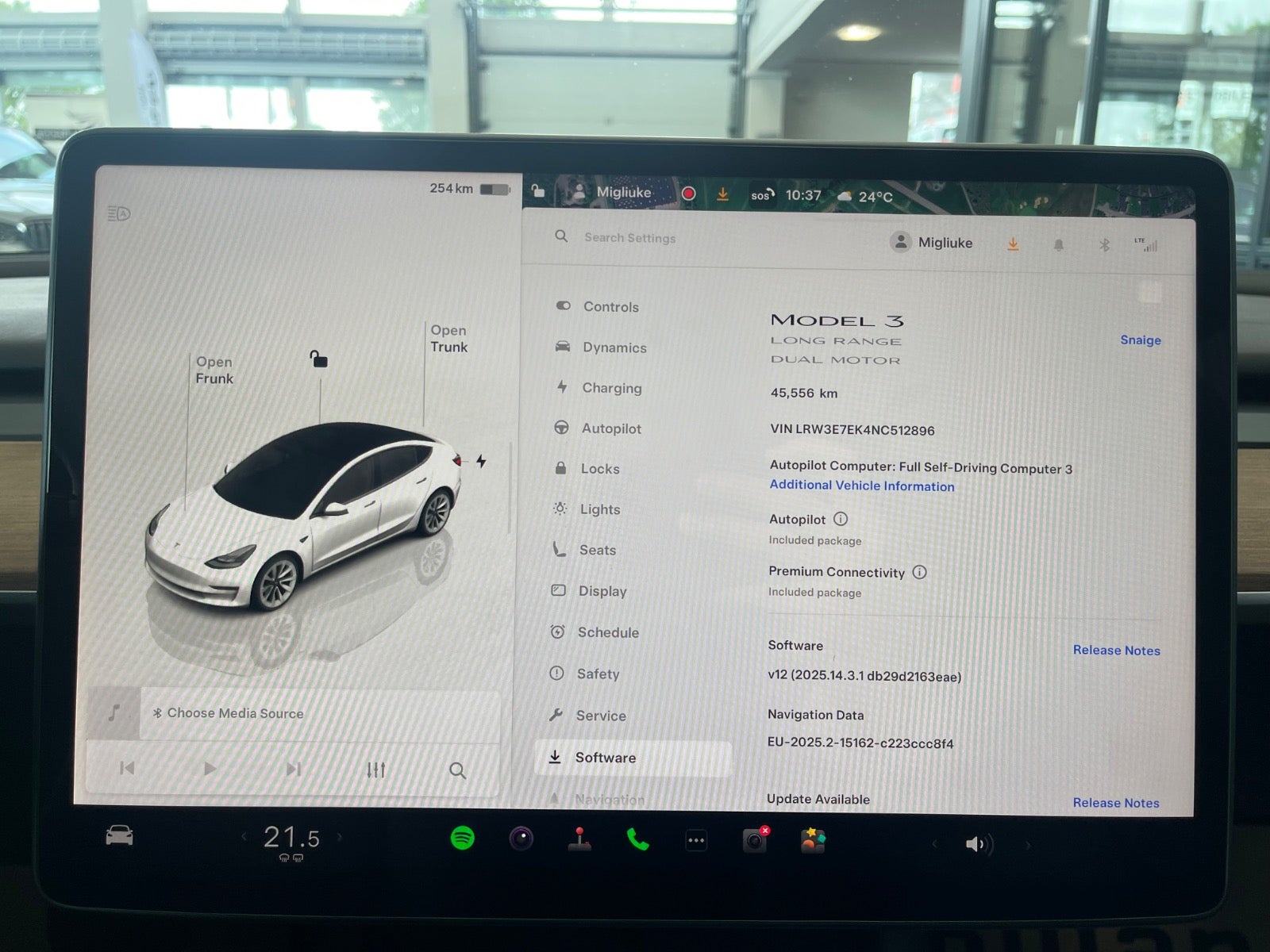Image resolution: width=1270 pixels, height=952 pixels.
Task: Toggle the auto headlight indicator icon
Action: (x=118, y=213)
